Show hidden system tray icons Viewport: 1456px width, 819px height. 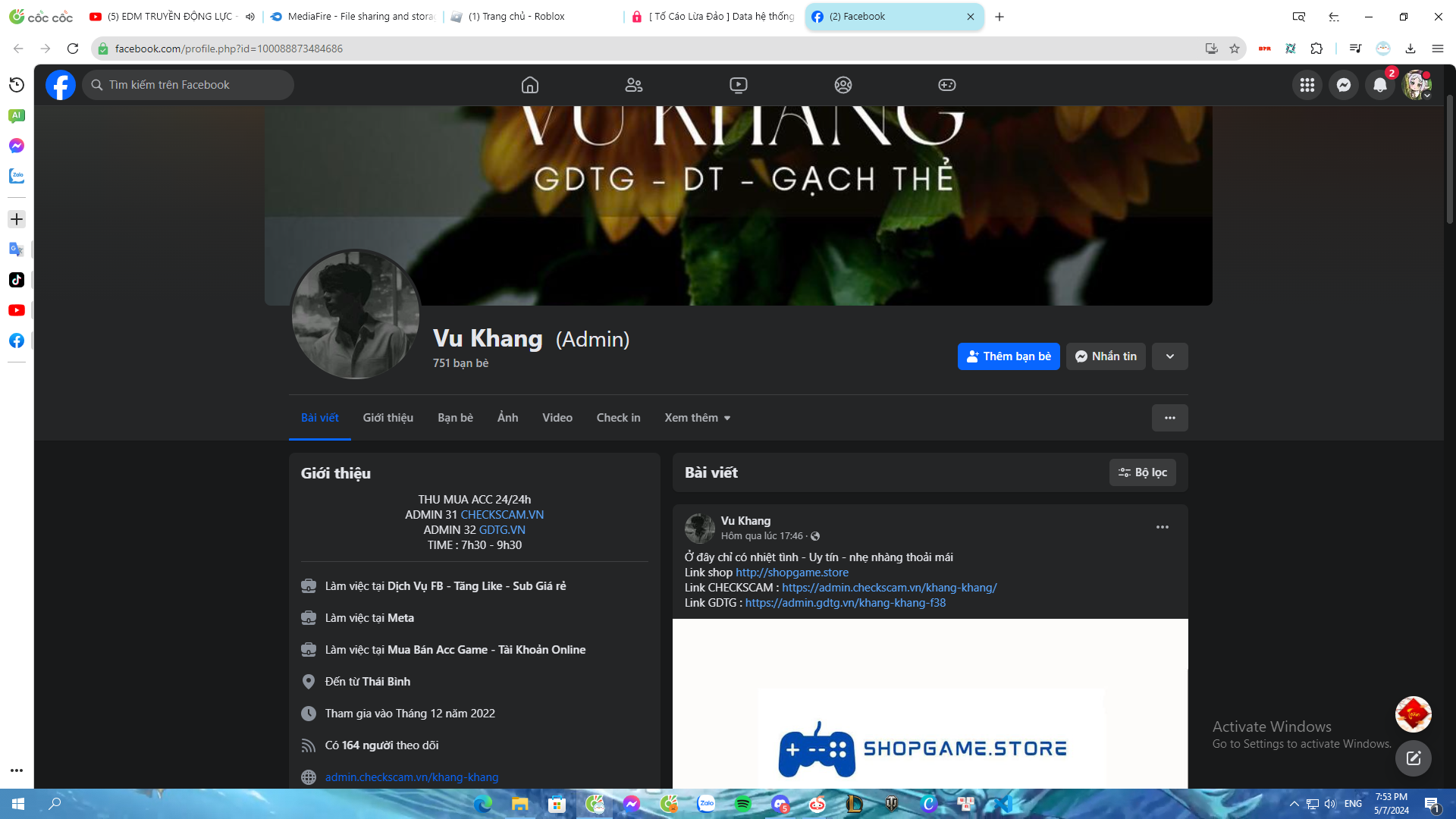pos(1294,804)
